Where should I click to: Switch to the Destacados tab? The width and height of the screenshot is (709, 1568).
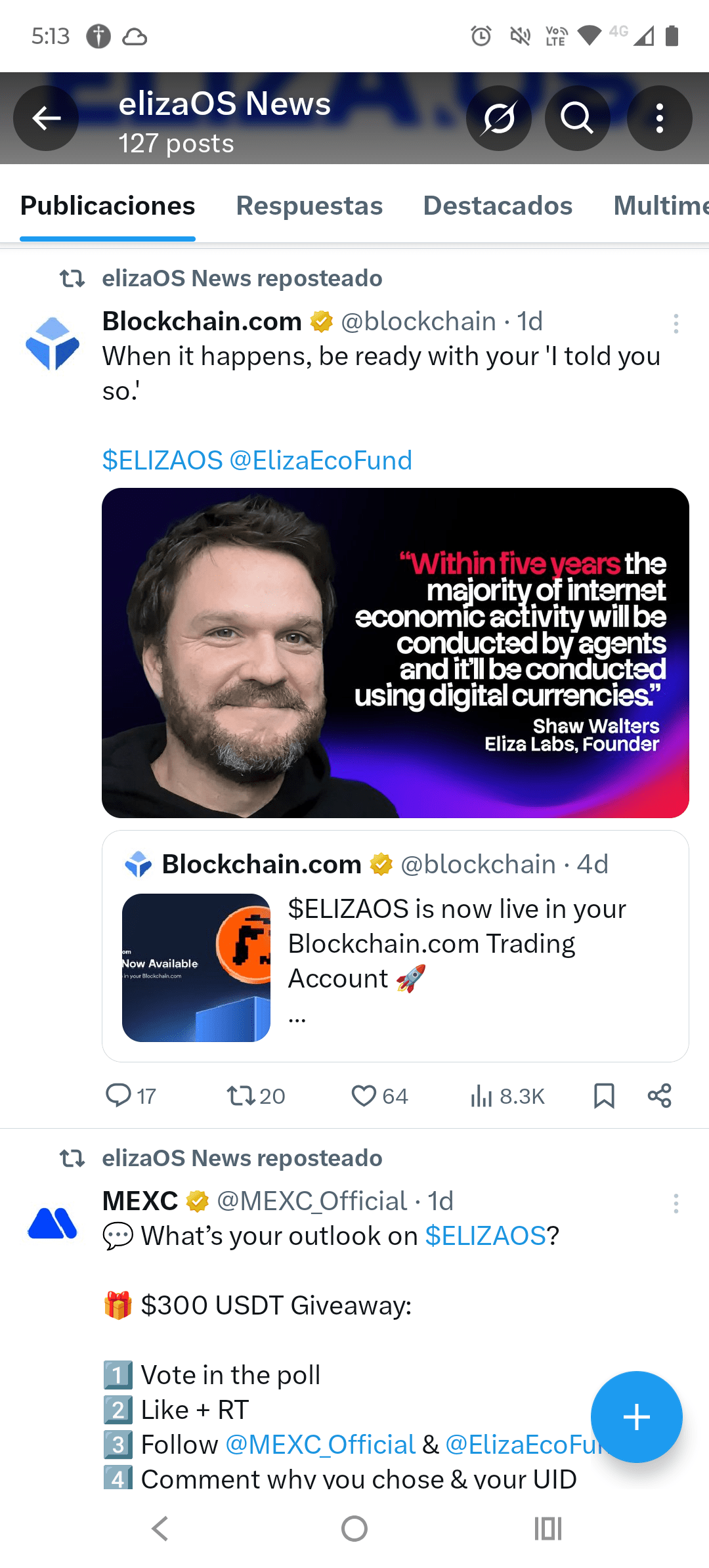[498, 206]
